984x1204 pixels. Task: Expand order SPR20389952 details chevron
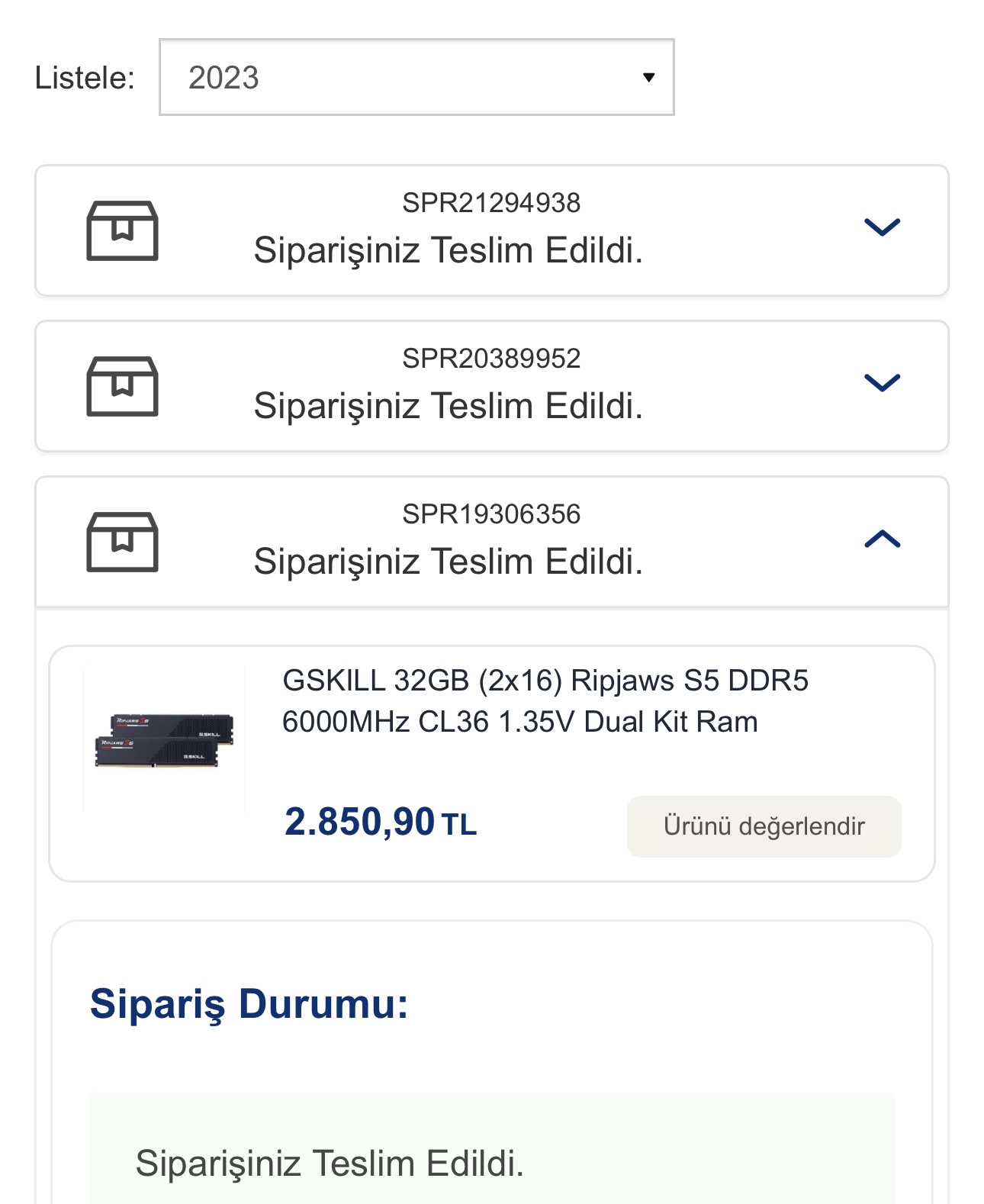882,382
